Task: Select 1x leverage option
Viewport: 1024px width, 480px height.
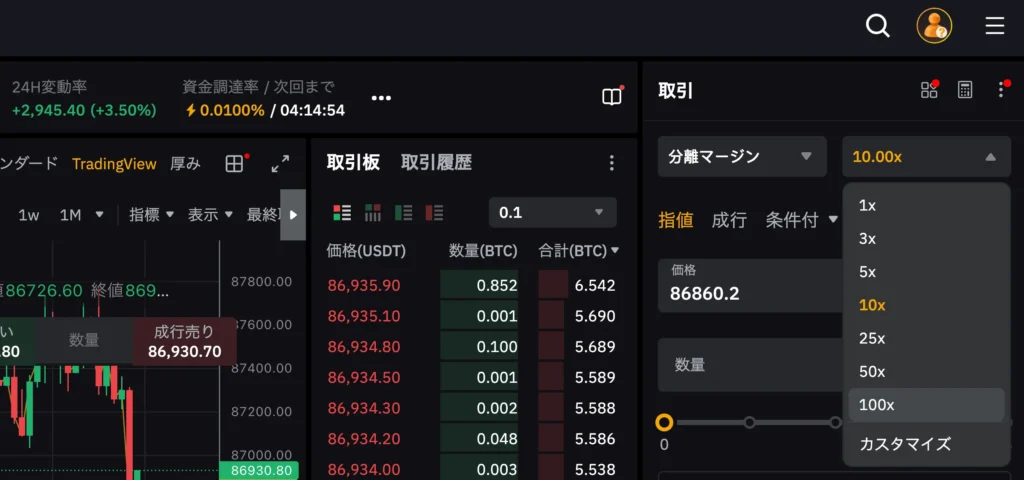Action: (926, 205)
